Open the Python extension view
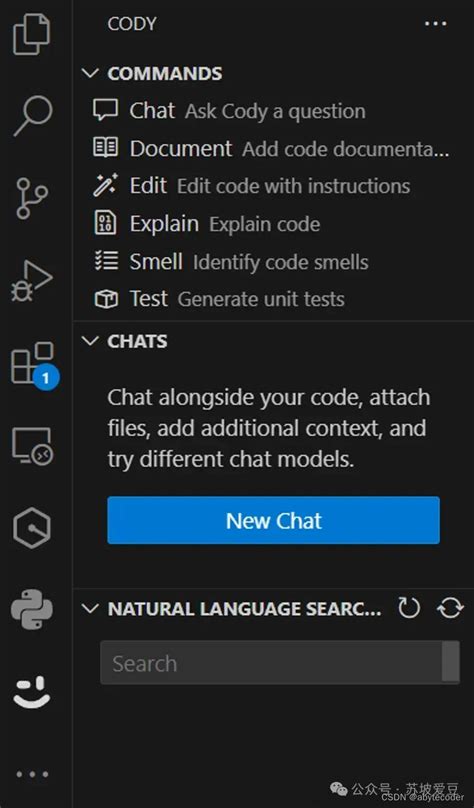Viewport: 474px width, 808px height. [32, 610]
